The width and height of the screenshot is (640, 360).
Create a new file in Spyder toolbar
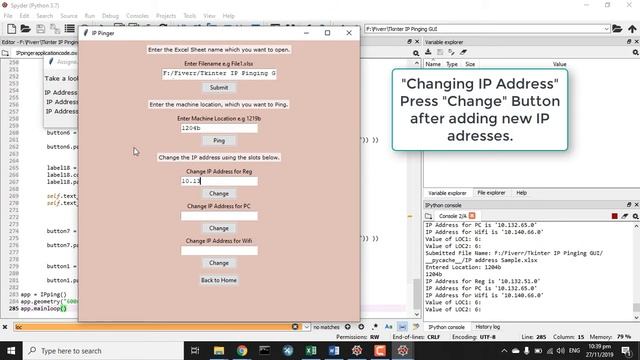(11, 29)
